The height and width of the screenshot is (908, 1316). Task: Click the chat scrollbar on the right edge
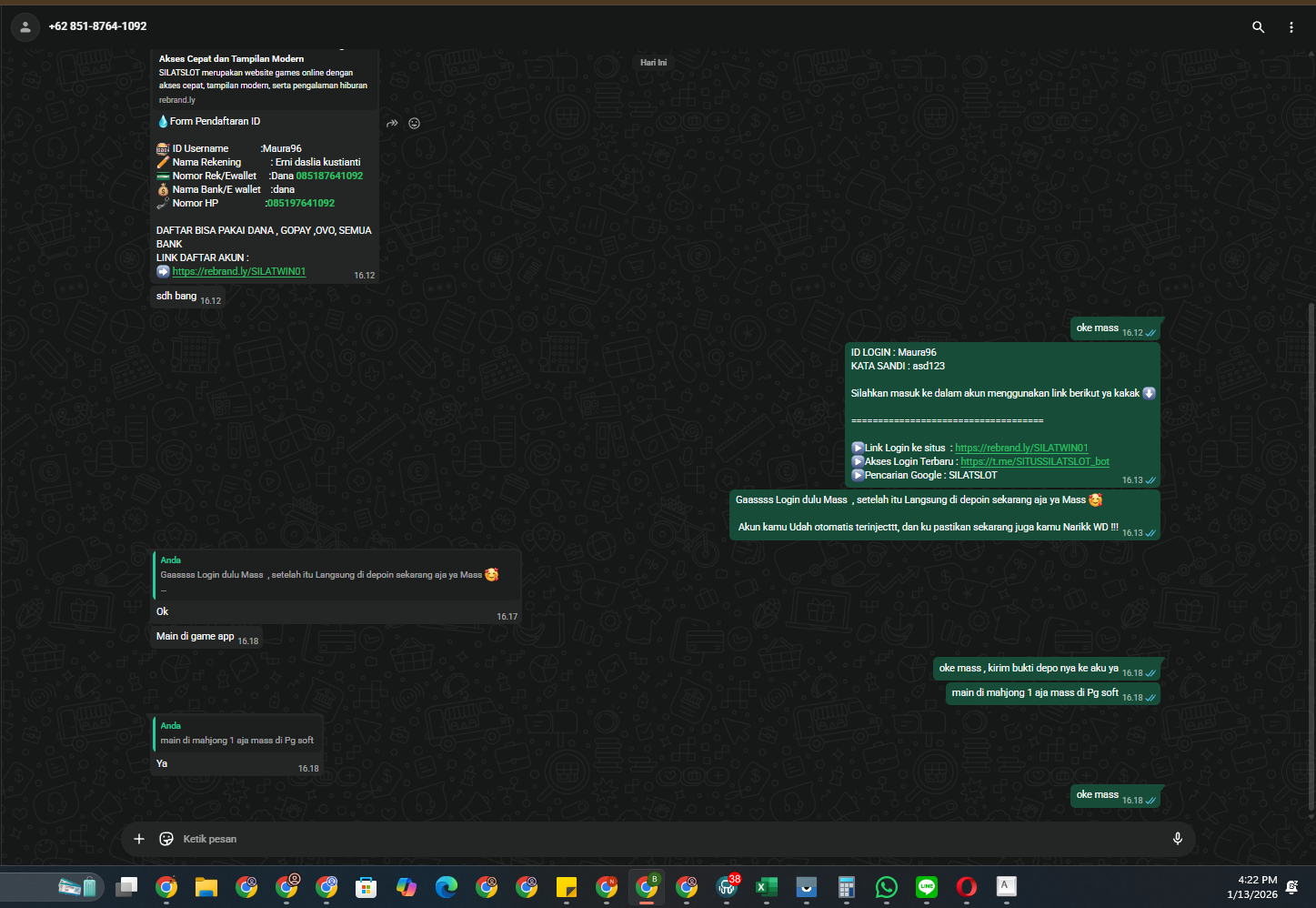(1311, 555)
